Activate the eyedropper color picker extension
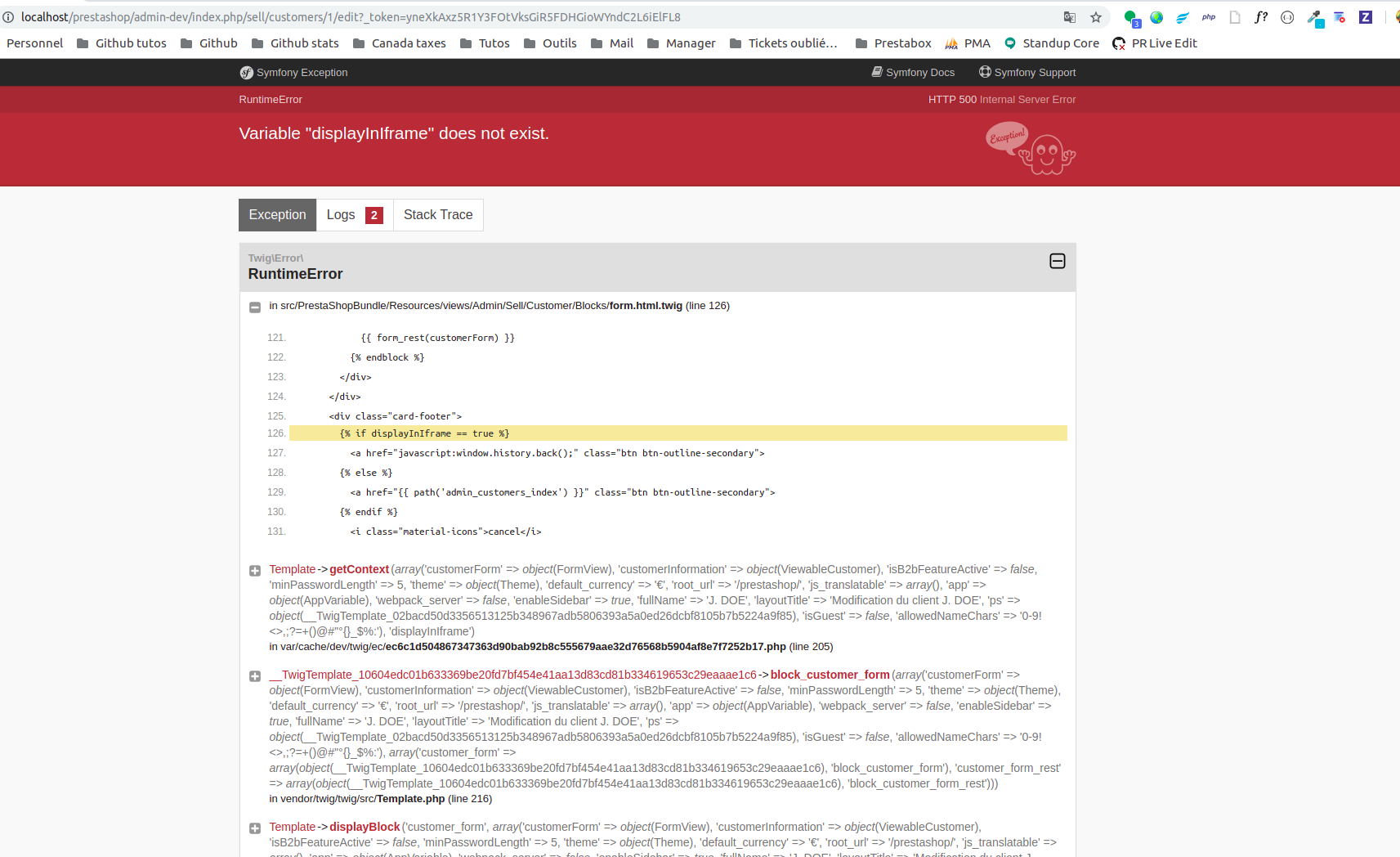This screenshot has height=857, width=1400. pyautogui.click(x=1314, y=17)
